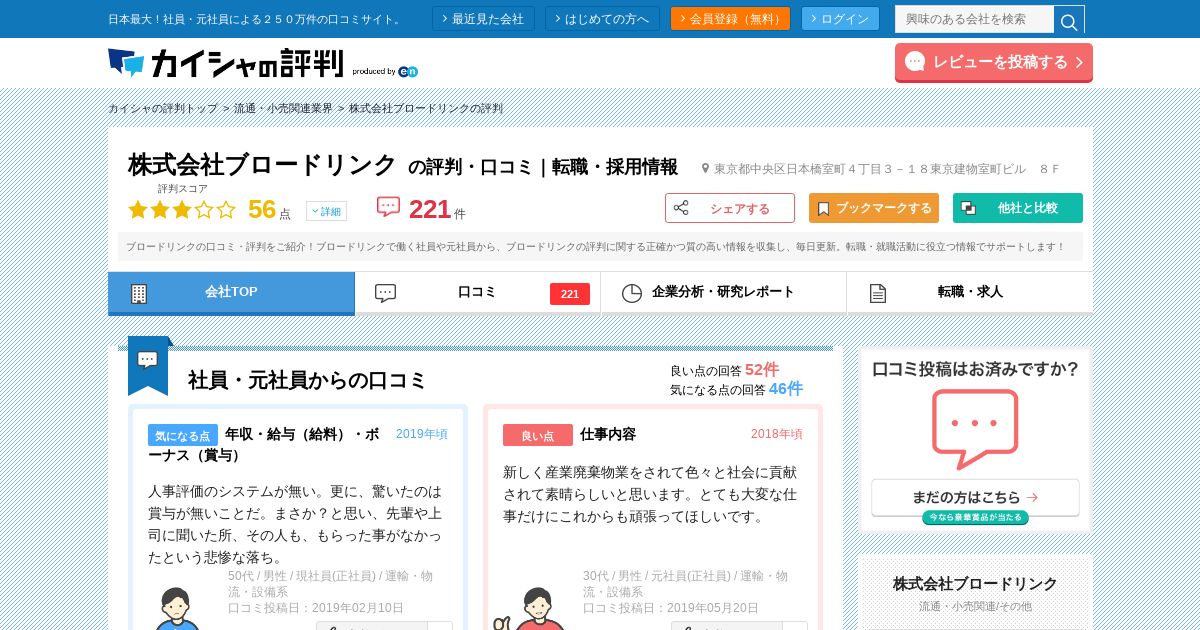Image resolution: width=1200 pixels, height=630 pixels.
Task: Click 口コミ投稿日：2019年02月10日 text
Action: [x=316, y=608]
